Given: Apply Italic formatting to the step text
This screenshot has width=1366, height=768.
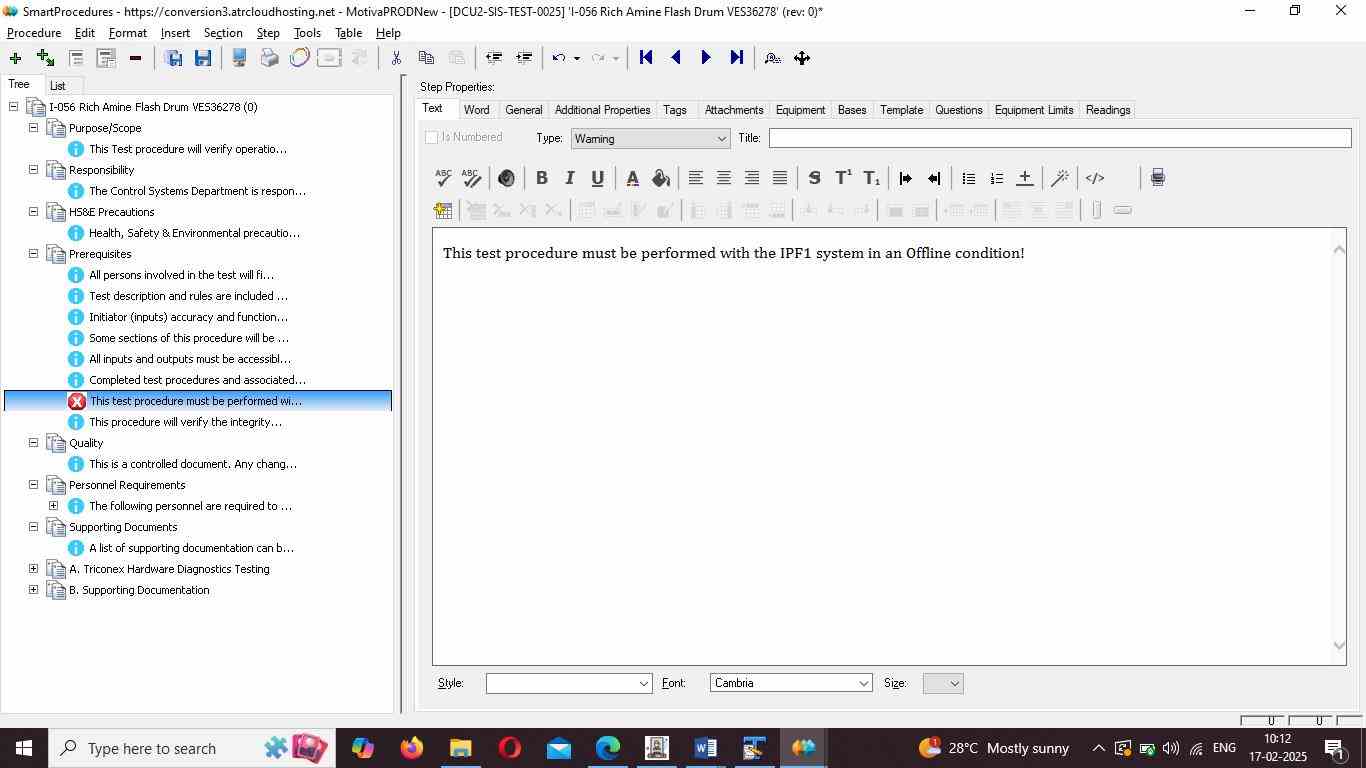Looking at the screenshot, I should coord(569,178).
